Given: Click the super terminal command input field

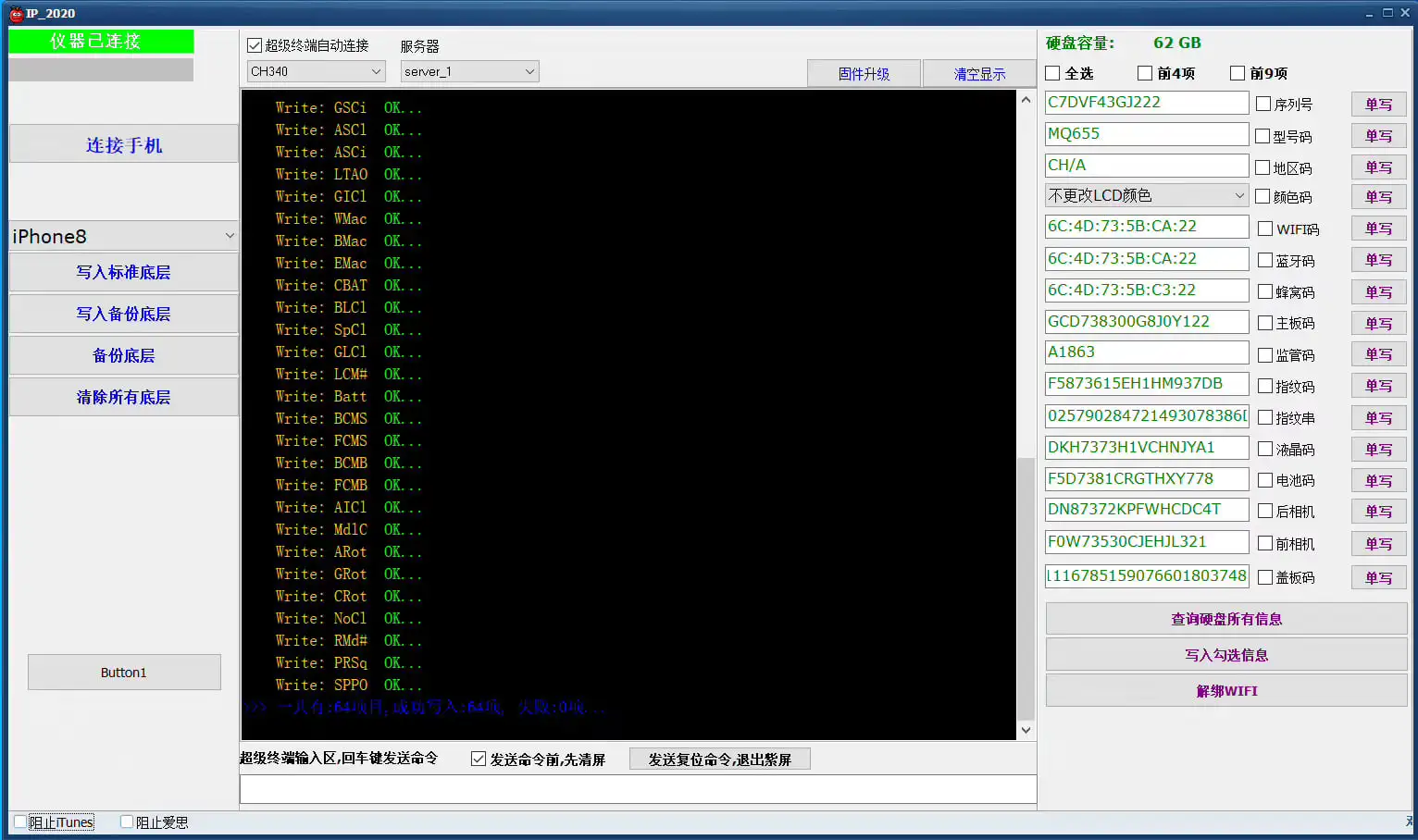Looking at the screenshot, I should [x=638, y=789].
